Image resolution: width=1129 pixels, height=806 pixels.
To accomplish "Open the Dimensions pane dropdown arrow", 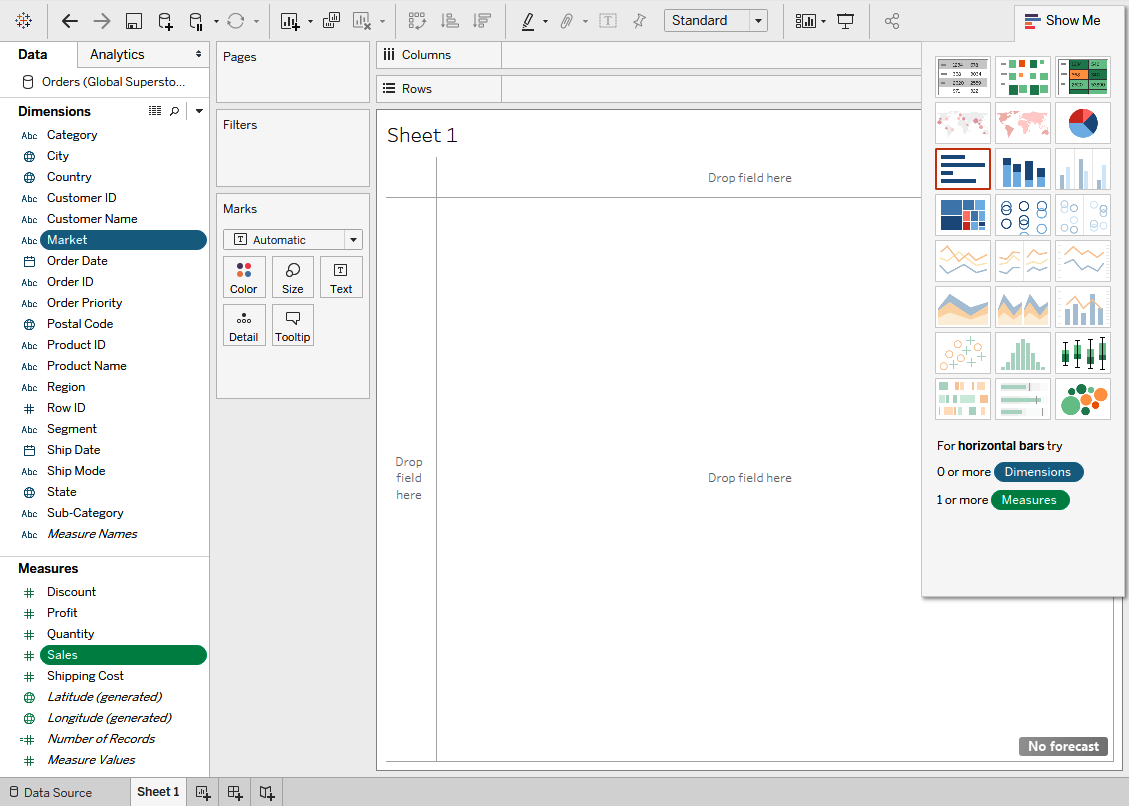I will click(x=199, y=111).
